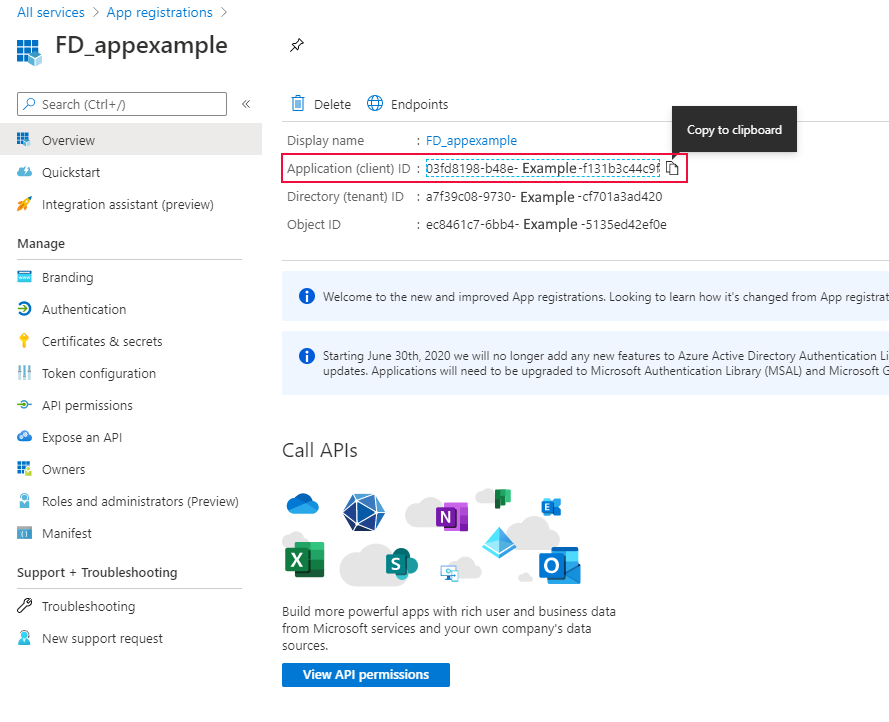Go to App registrations breadcrumb
Image resolution: width=889 pixels, height=722 pixels.
tap(159, 12)
